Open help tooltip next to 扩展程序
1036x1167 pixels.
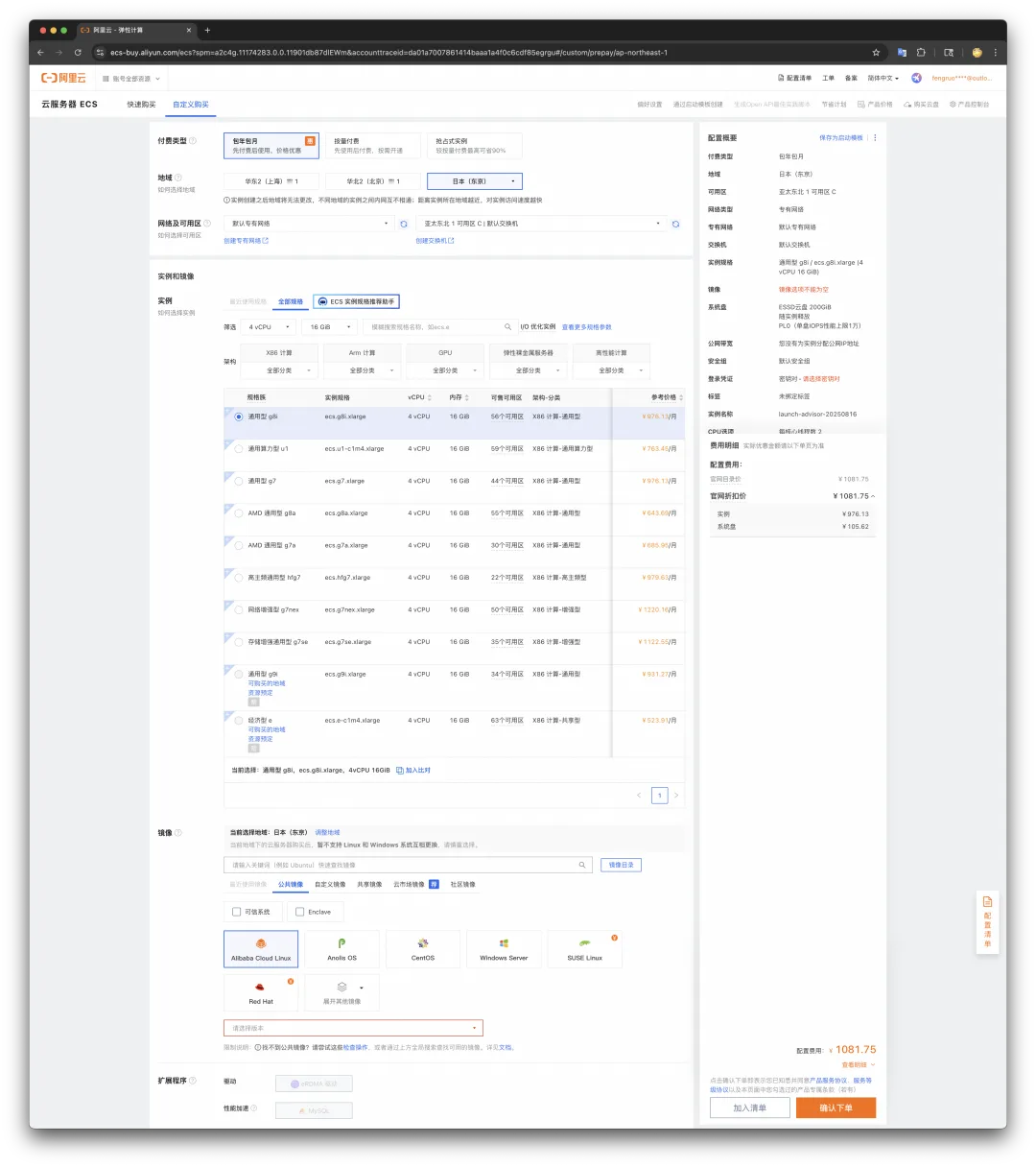tap(193, 1081)
